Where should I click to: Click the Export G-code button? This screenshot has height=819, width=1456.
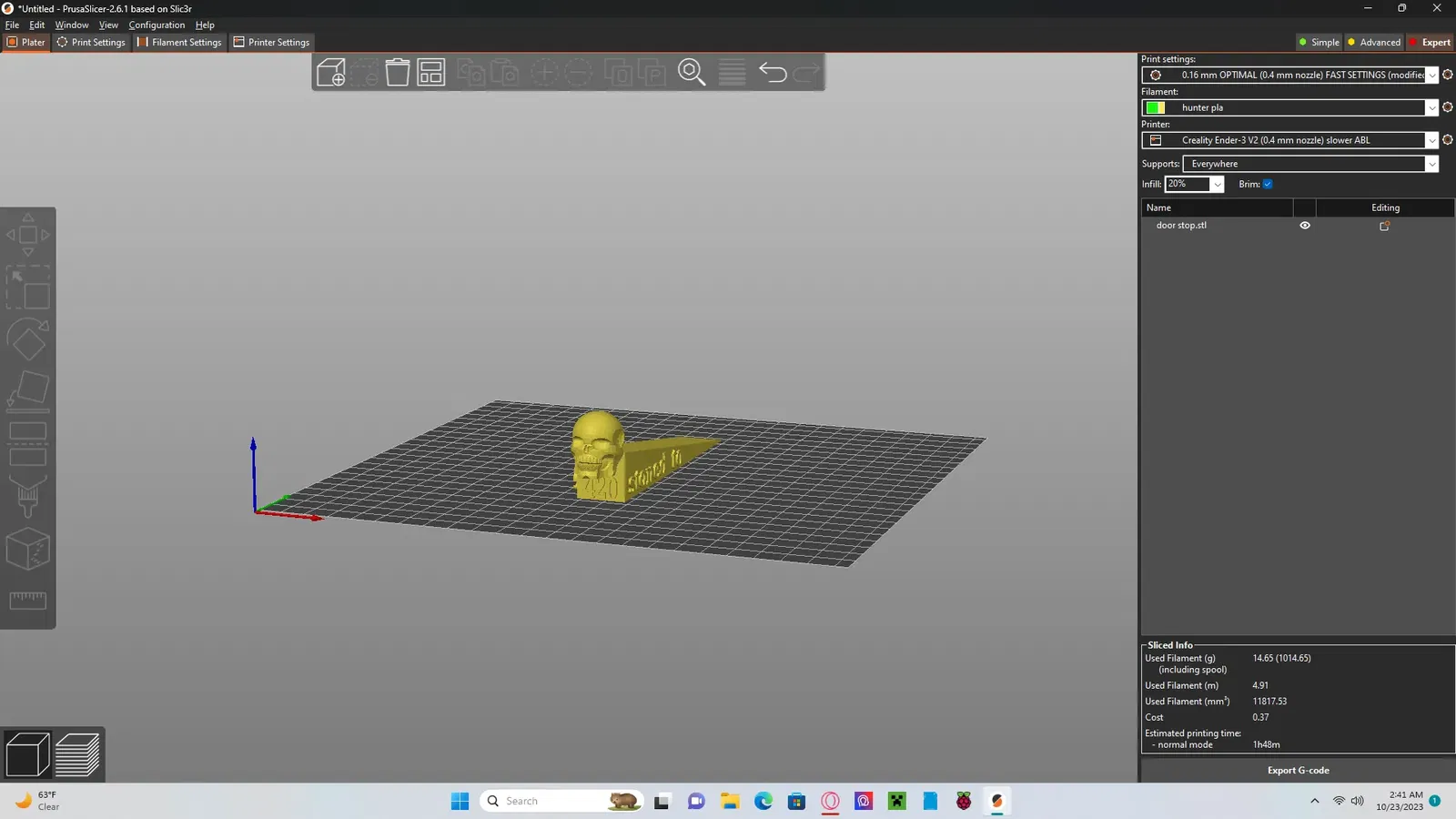[x=1298, y=770]
